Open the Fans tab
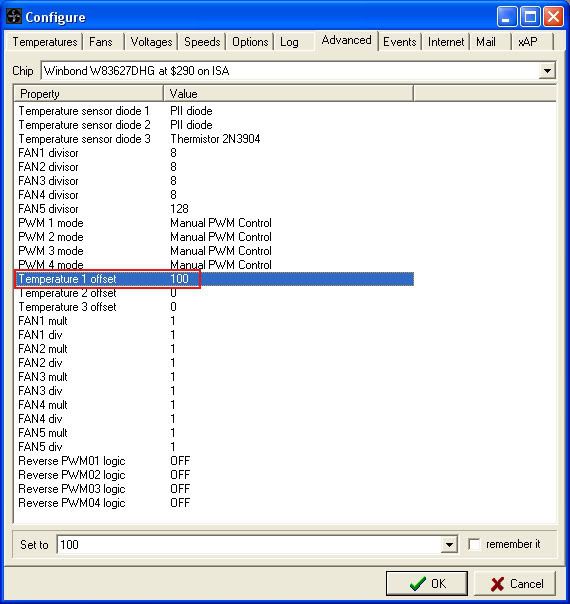 101,42
